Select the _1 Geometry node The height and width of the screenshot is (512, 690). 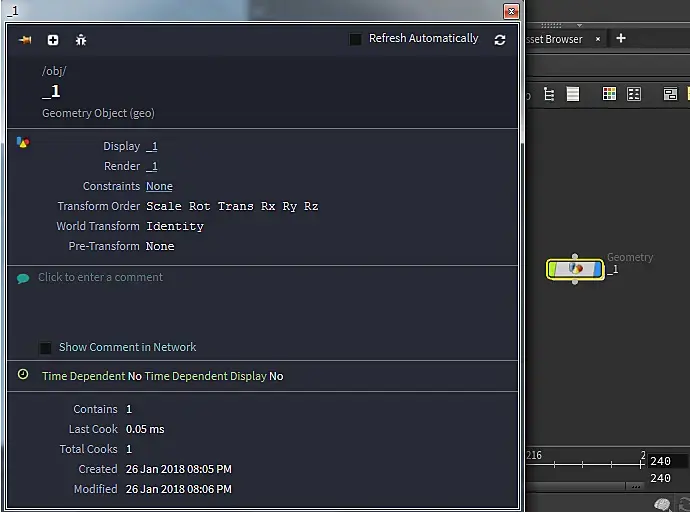point(575,269)
